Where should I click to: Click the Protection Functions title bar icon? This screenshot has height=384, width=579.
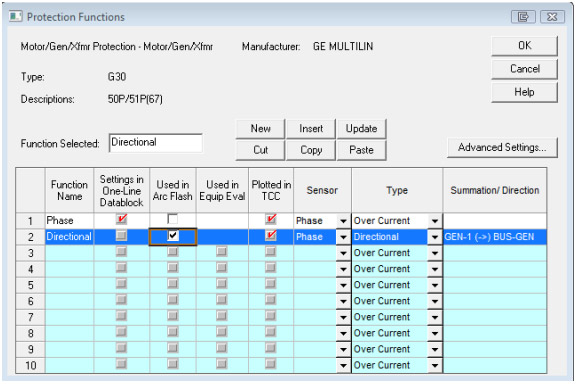point(15,17)
